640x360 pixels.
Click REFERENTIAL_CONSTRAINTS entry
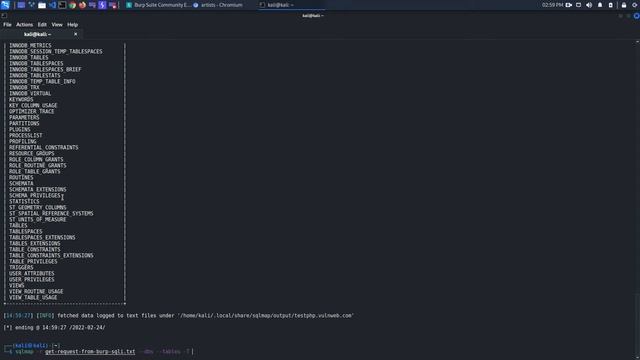point(44,147)
